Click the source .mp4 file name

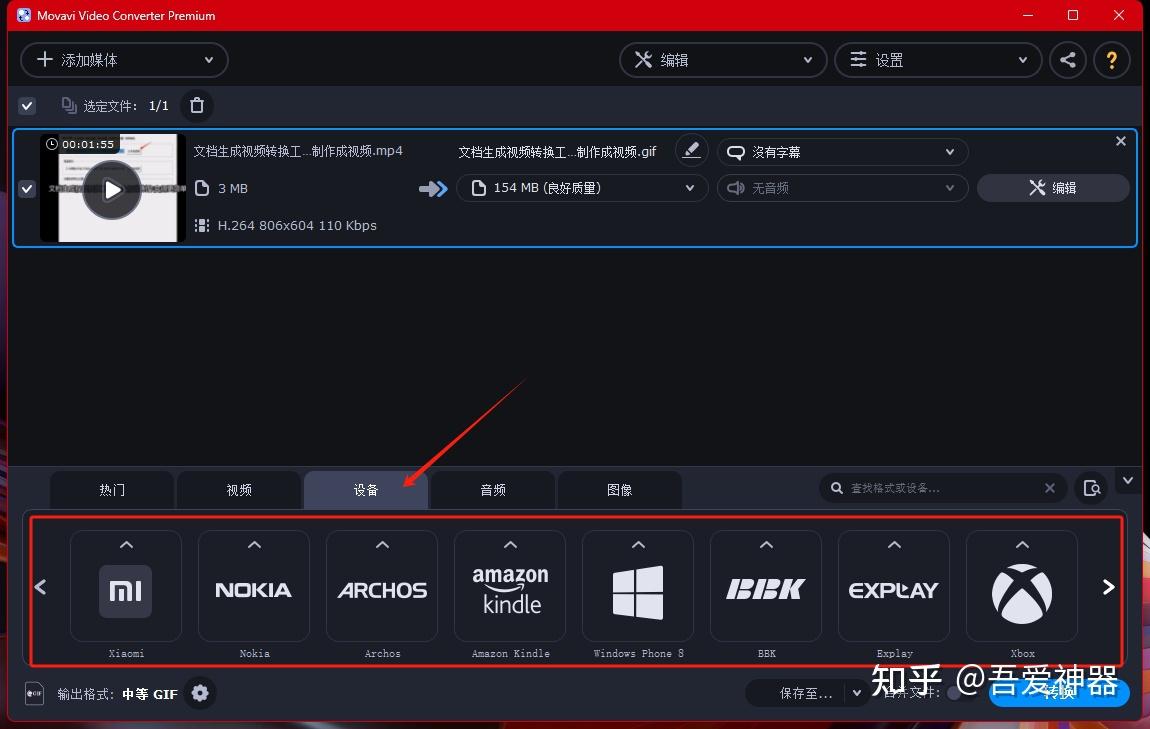tap(298, 151)
